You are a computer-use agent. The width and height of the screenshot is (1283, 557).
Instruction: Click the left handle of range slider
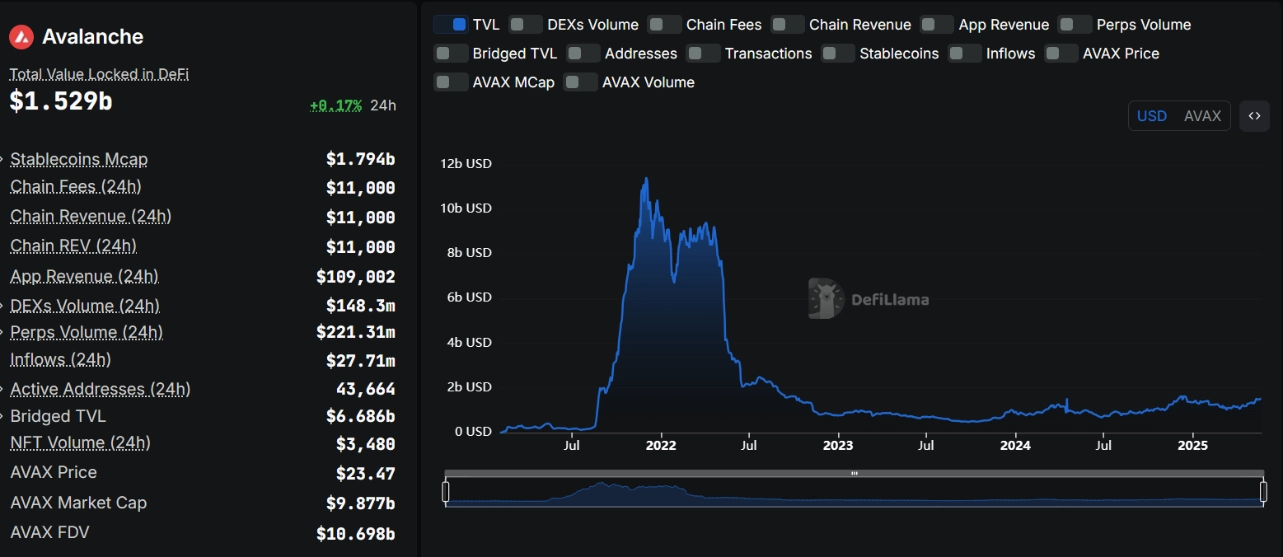pos(446,491)
